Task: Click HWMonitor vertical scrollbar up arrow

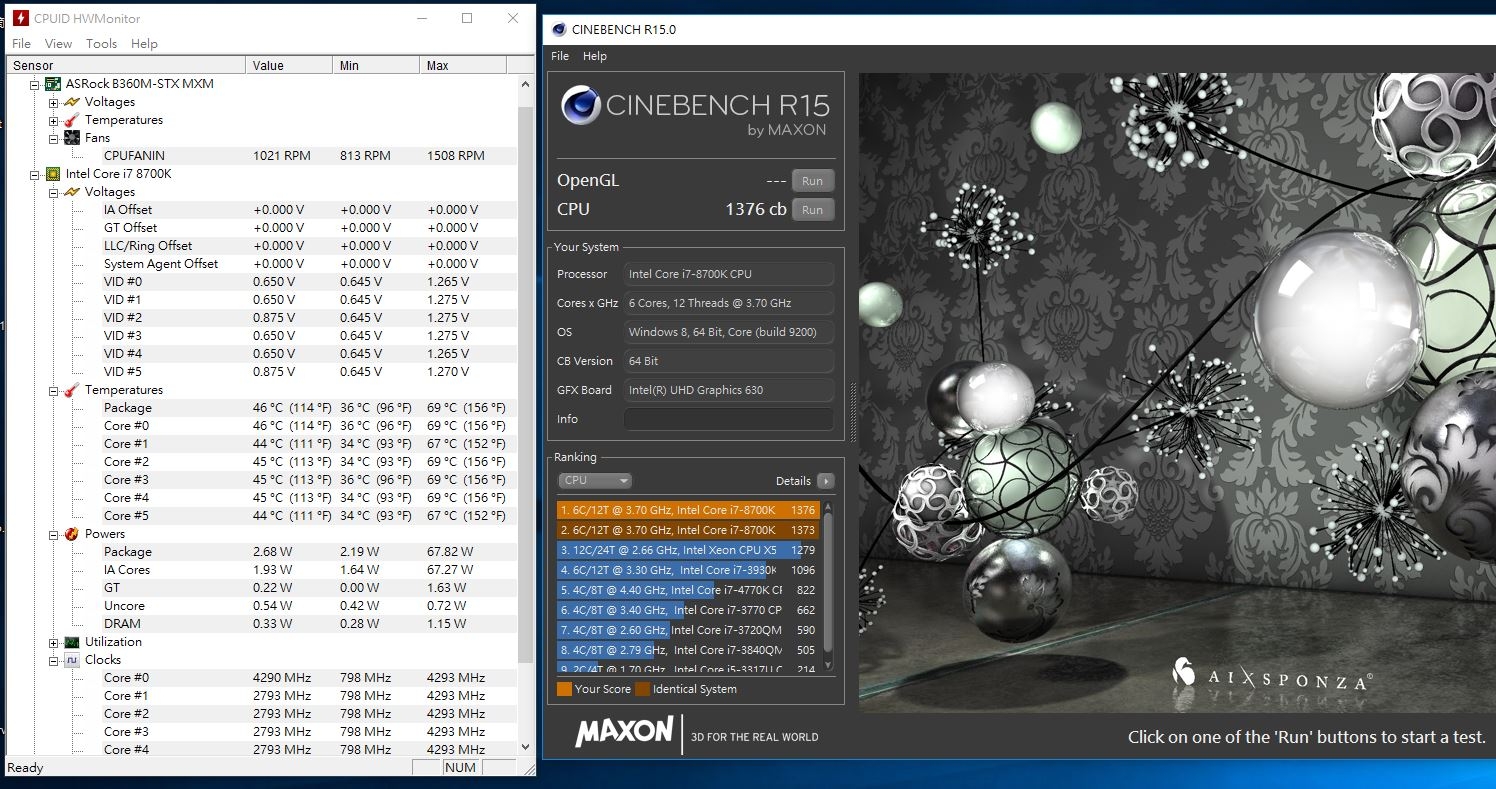Action: coord(526,85)
